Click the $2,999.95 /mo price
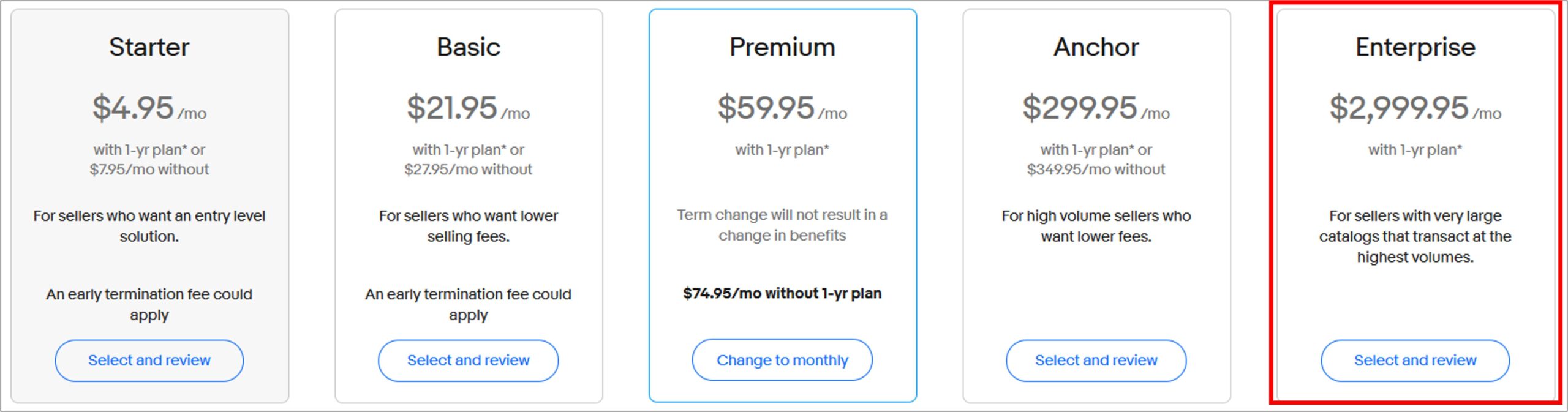Screen dimensions: 1568x412 (x=1415, y=108)
